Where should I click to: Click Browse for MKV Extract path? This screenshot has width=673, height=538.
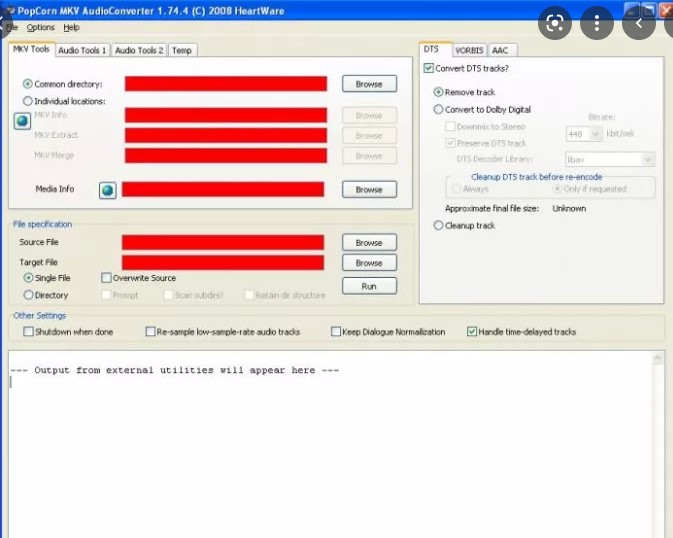pos(369,136)
